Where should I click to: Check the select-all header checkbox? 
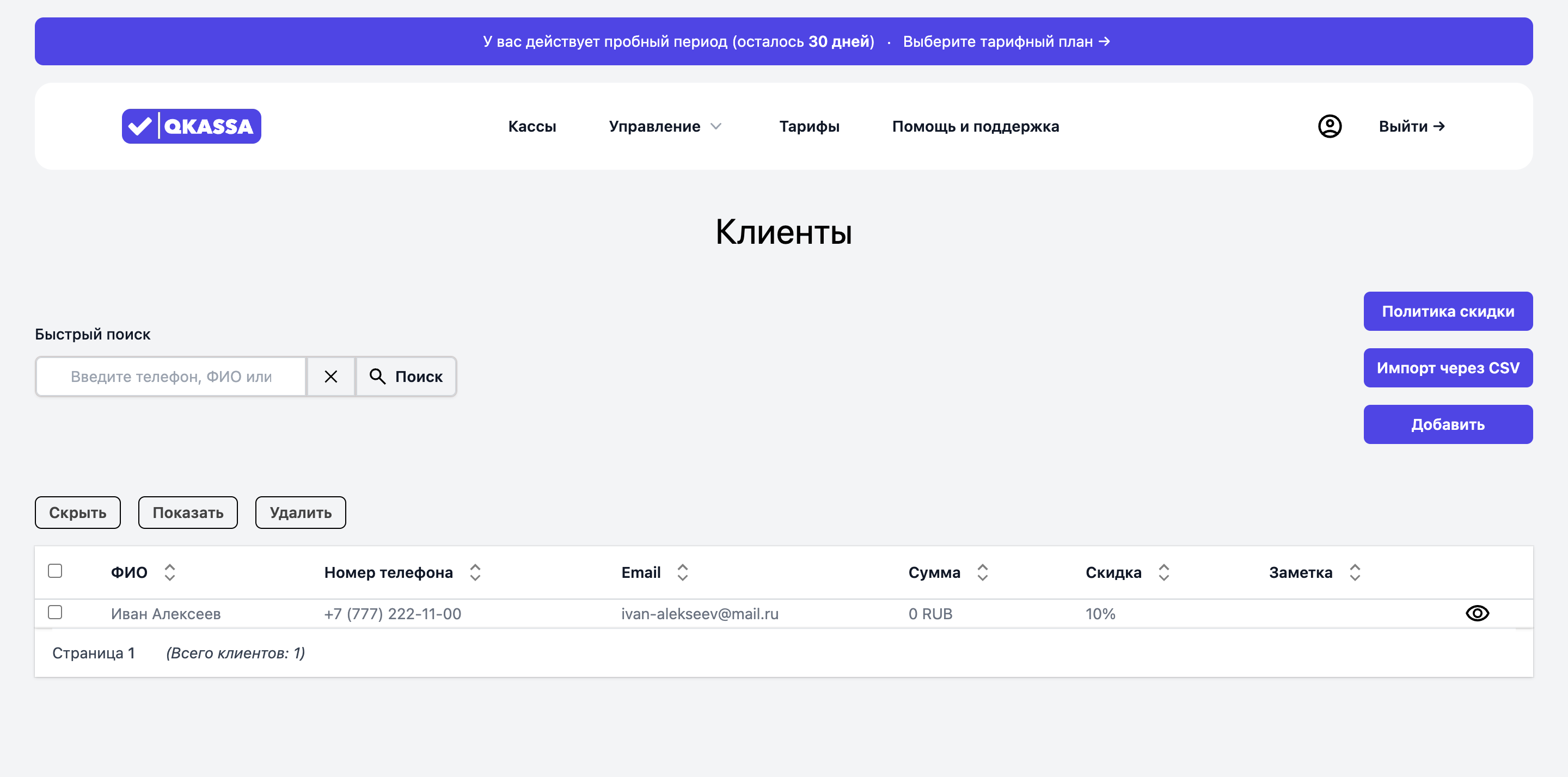pos(55,571)
